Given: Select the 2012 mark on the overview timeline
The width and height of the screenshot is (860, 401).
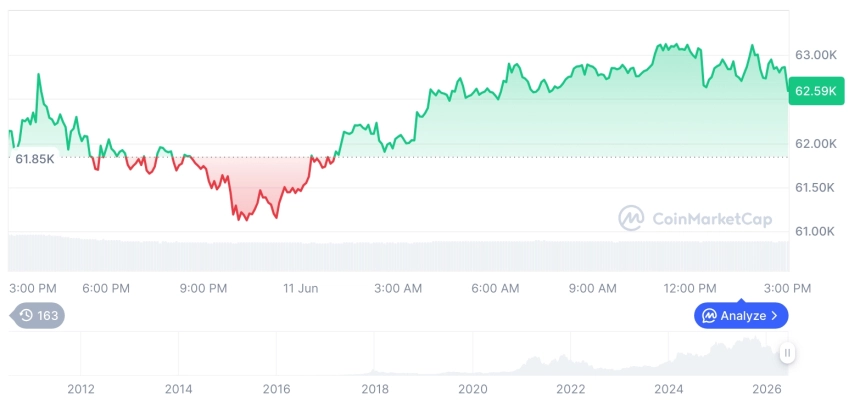Looking at the screenshot, I should point(81,389).
